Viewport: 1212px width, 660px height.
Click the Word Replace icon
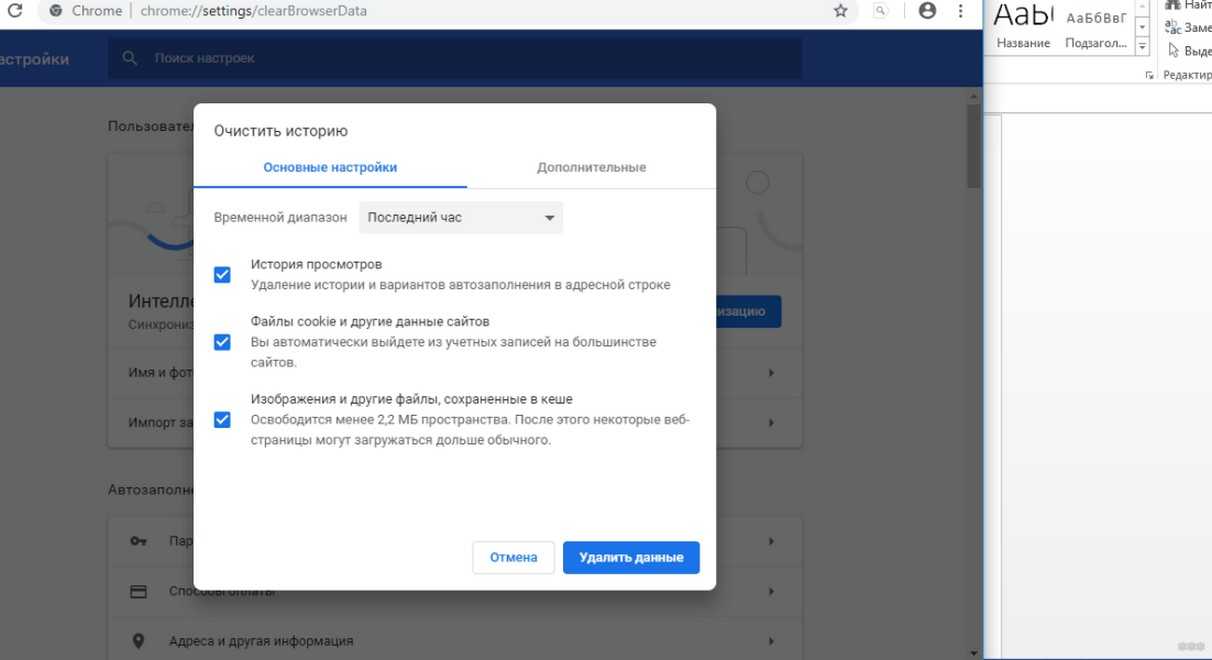click(x=1173, y=28)
